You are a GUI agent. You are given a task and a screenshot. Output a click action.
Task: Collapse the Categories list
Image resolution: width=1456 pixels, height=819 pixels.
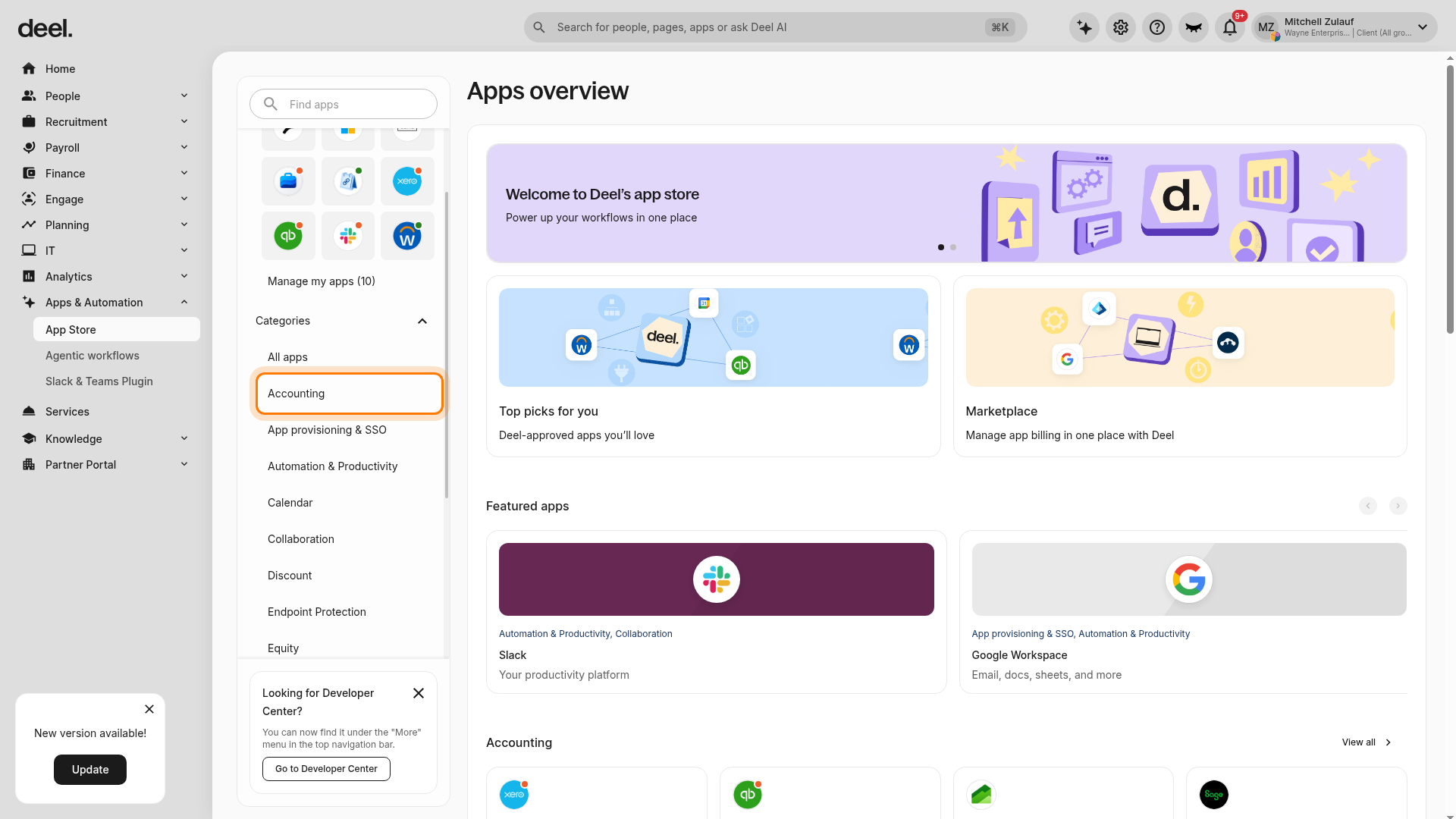point(422,321)
